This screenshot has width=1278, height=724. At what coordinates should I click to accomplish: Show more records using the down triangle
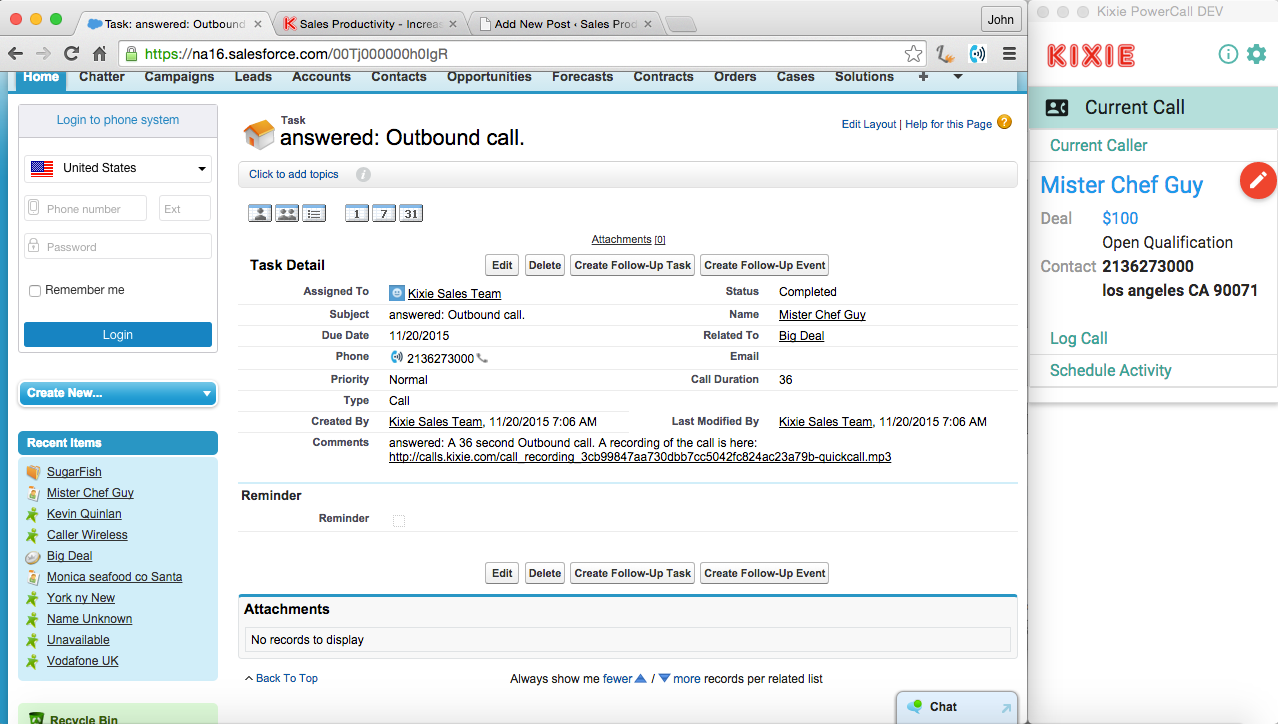(x=664, y=679)
